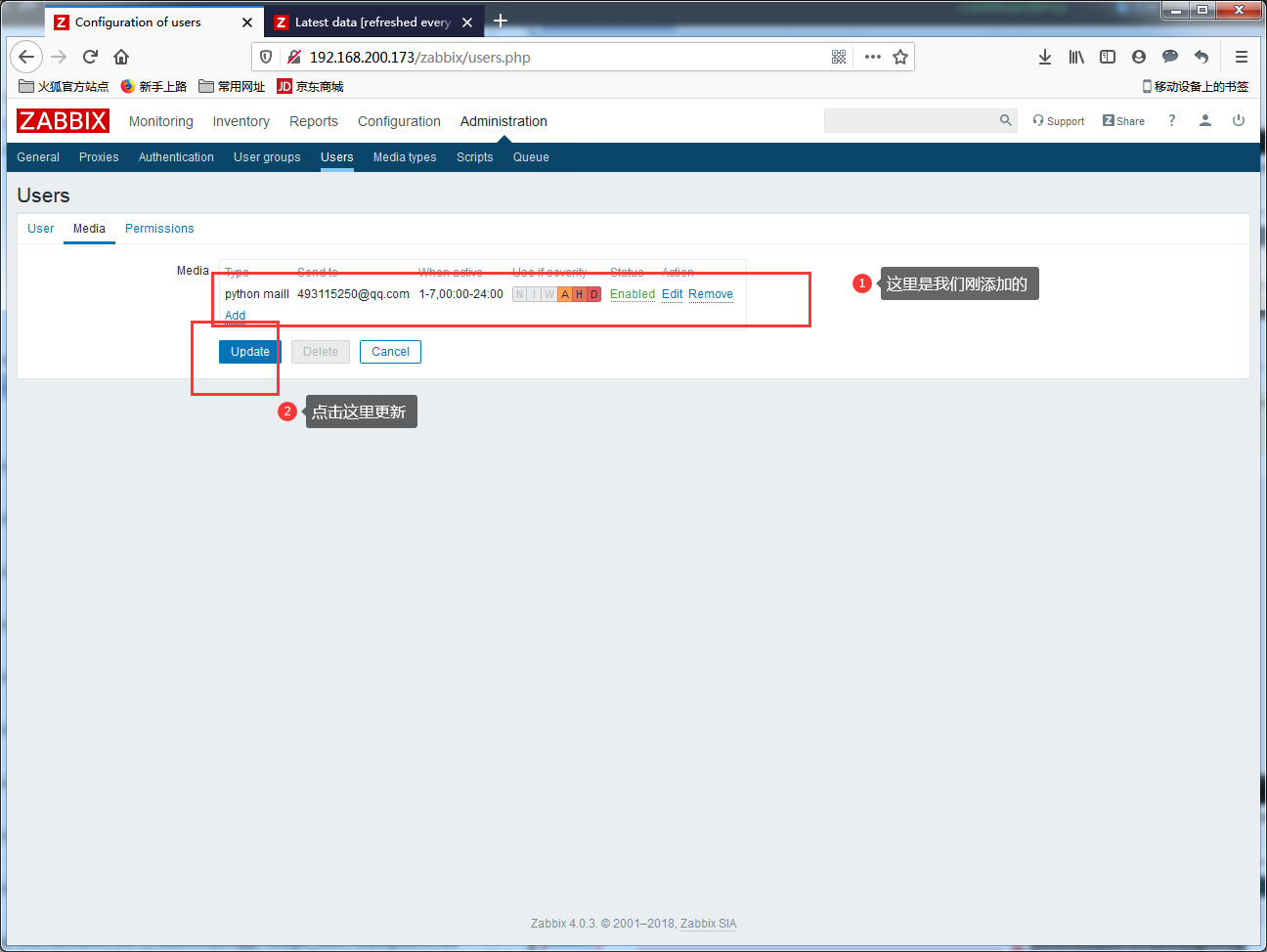1267x952 pixels.
Task: Open a new tab with the plus icon
Action: (501, 21)
